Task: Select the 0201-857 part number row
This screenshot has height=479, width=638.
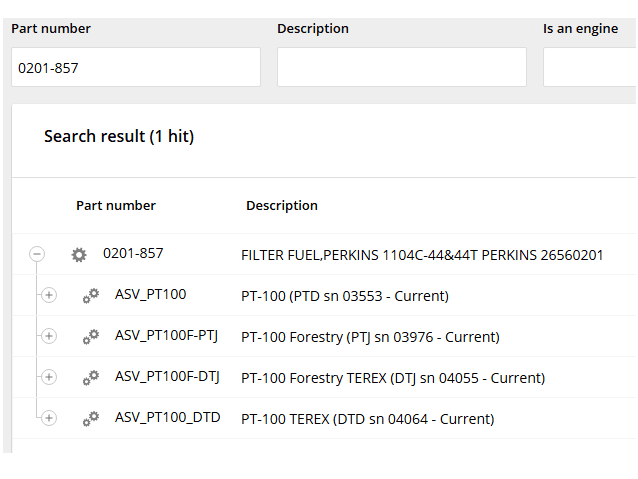Action: tap(133, 253)
